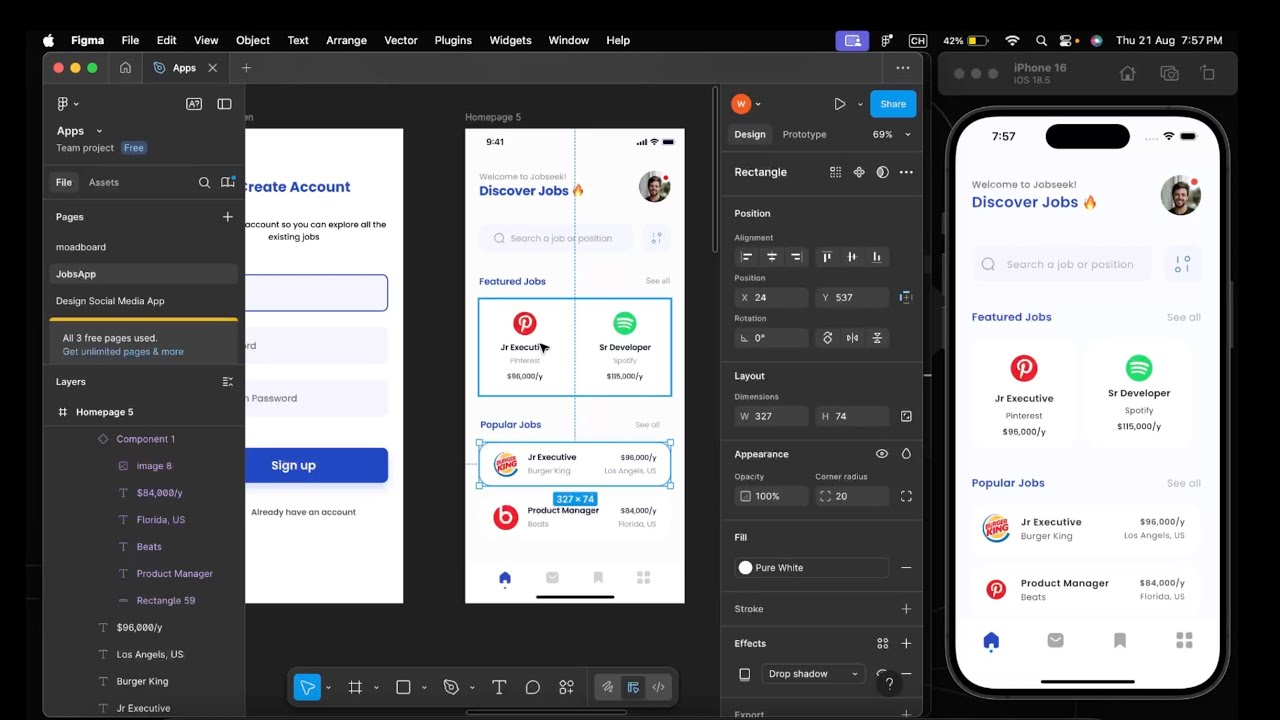The image size is (1280, 720).
Task: Switch to the Prototype tab
Action: [804, 134]
